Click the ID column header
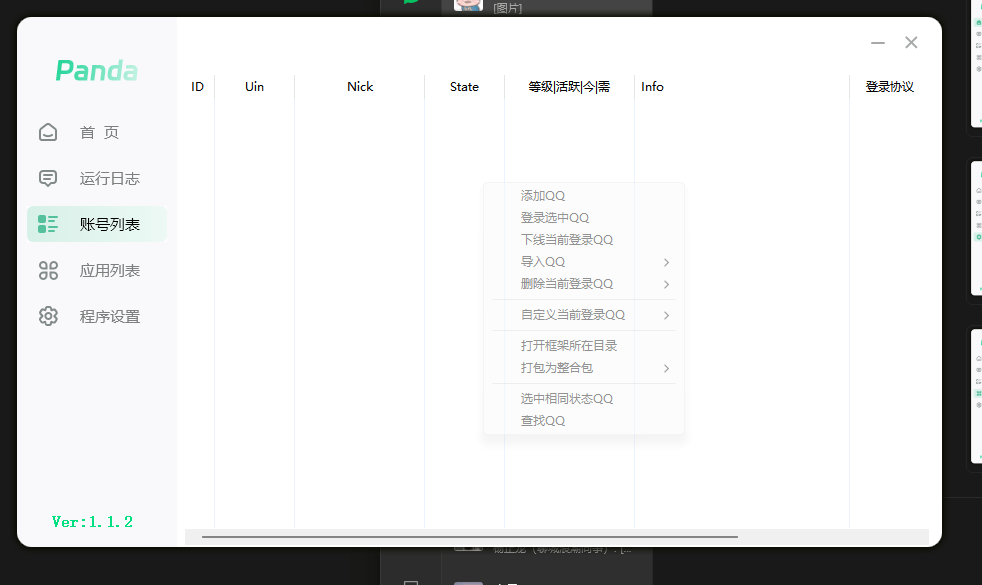 (197, 87)
